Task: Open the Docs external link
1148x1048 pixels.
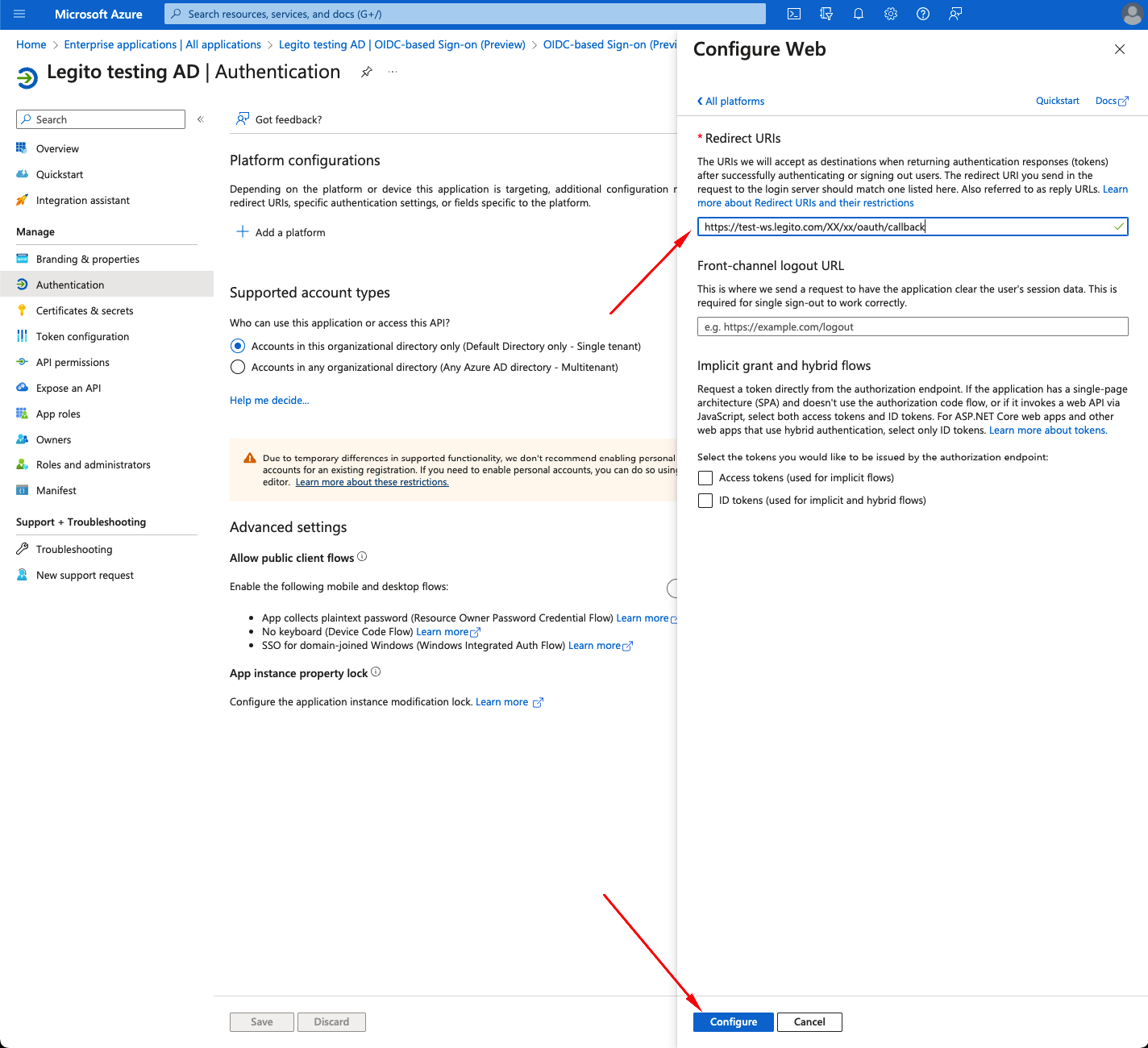Action: click(x=1112, y=101)
